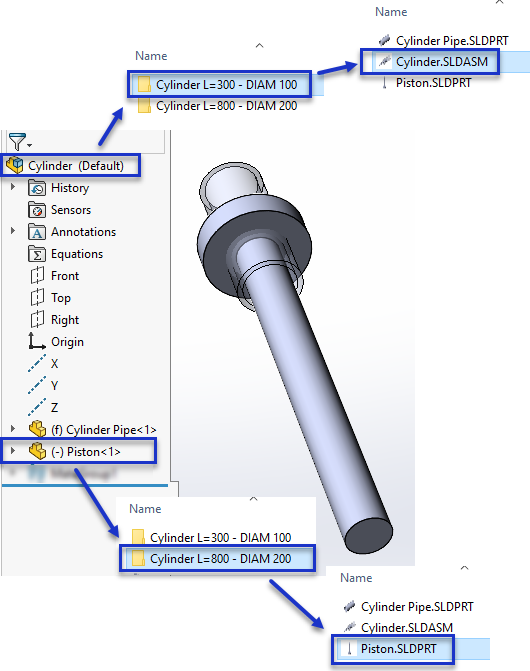The image size is (530, 671).
Task: Select the Front plane icon
Action: pyautogui.click(x=37, y=276)
